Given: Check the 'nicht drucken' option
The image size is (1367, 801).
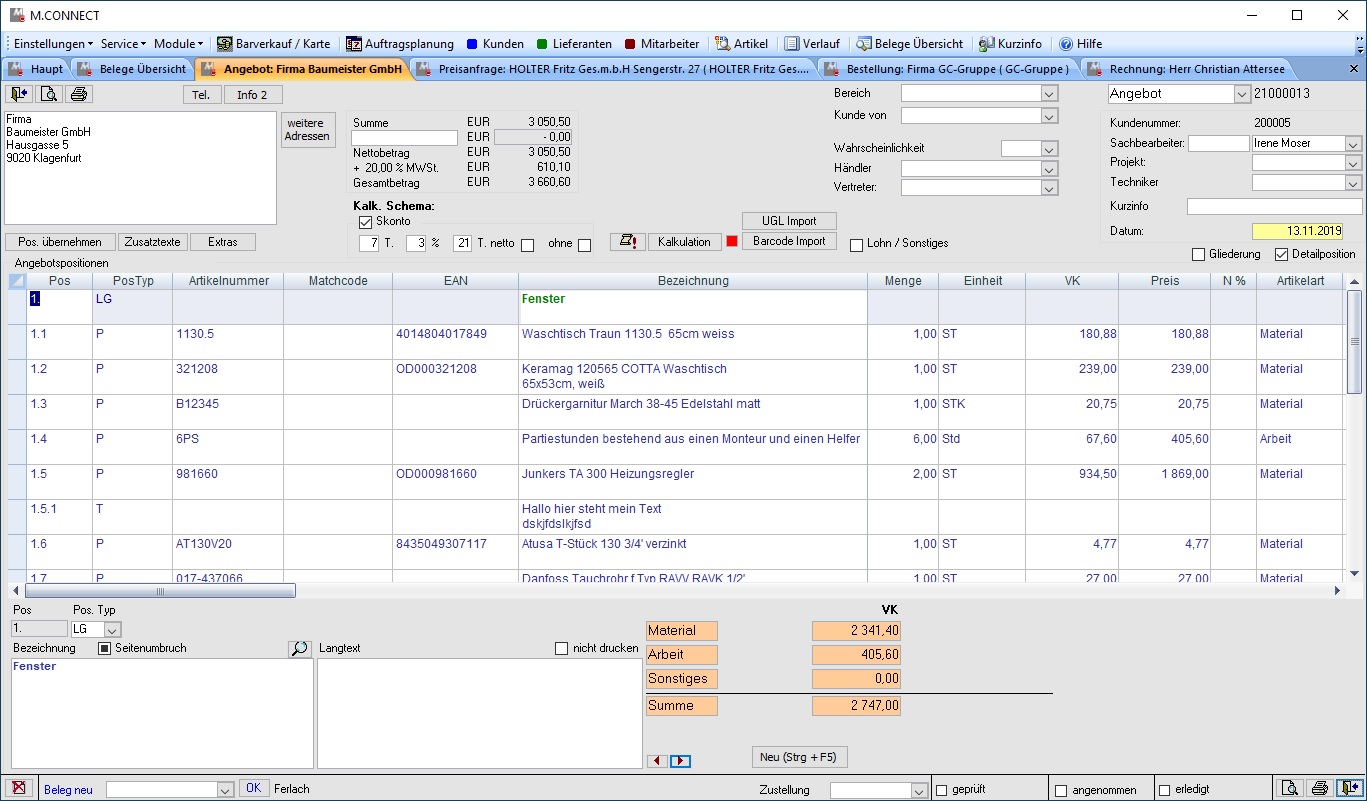Looking at the screenshot, I should (x=561, y=648).
